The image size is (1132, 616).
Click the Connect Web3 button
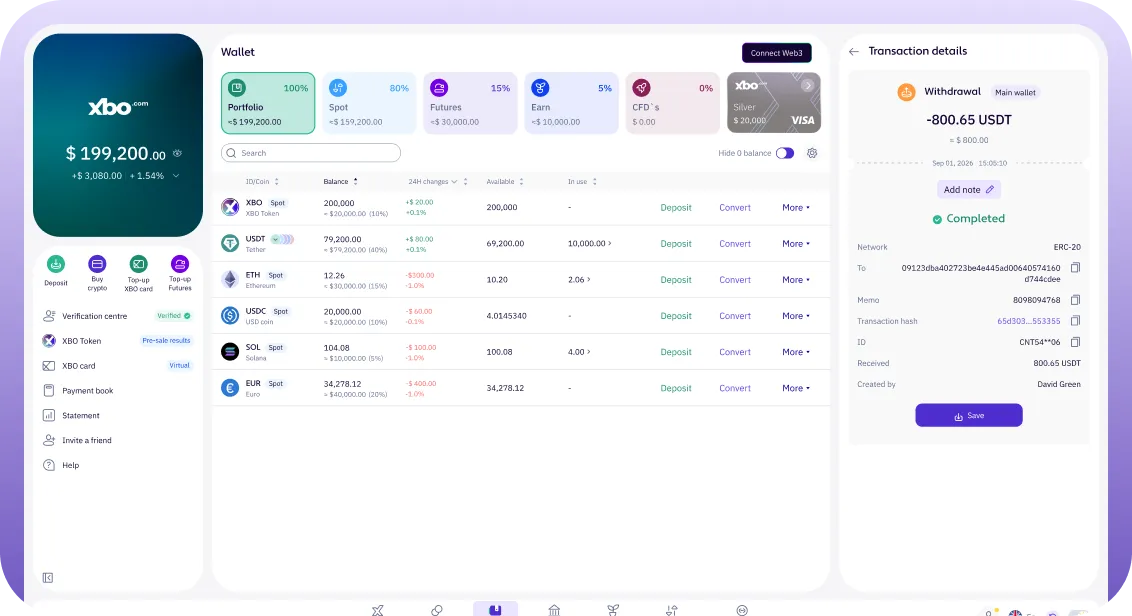pos(777,53)
